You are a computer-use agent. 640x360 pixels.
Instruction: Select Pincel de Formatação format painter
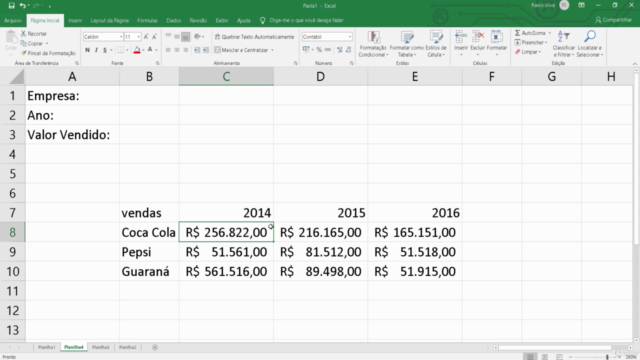point(48,53)
